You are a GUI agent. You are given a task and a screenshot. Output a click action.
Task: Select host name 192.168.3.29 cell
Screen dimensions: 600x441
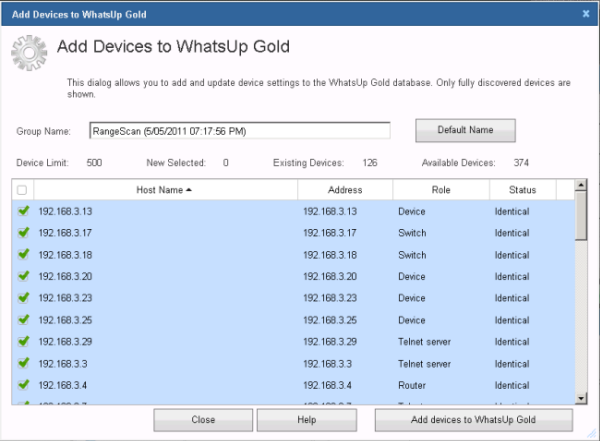(65, 342)
